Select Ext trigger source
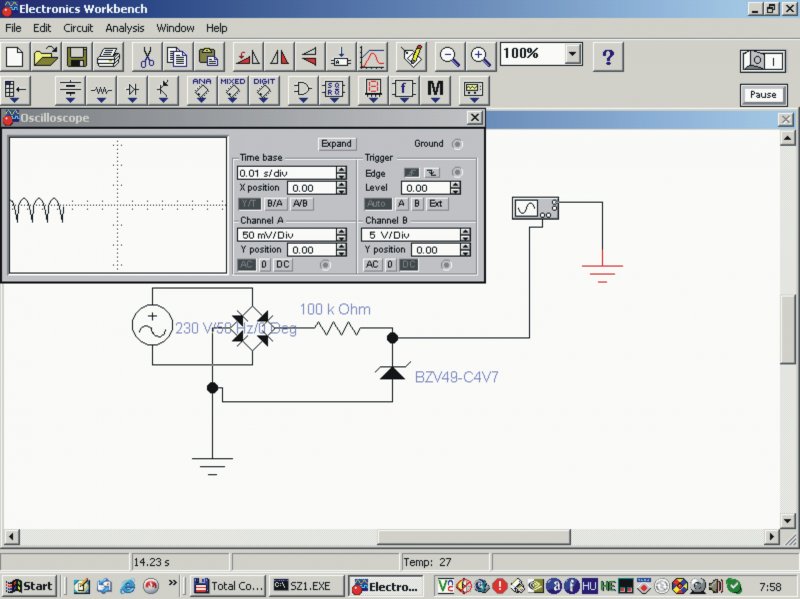The image size is (800, 599). click(x=436, y=204)
